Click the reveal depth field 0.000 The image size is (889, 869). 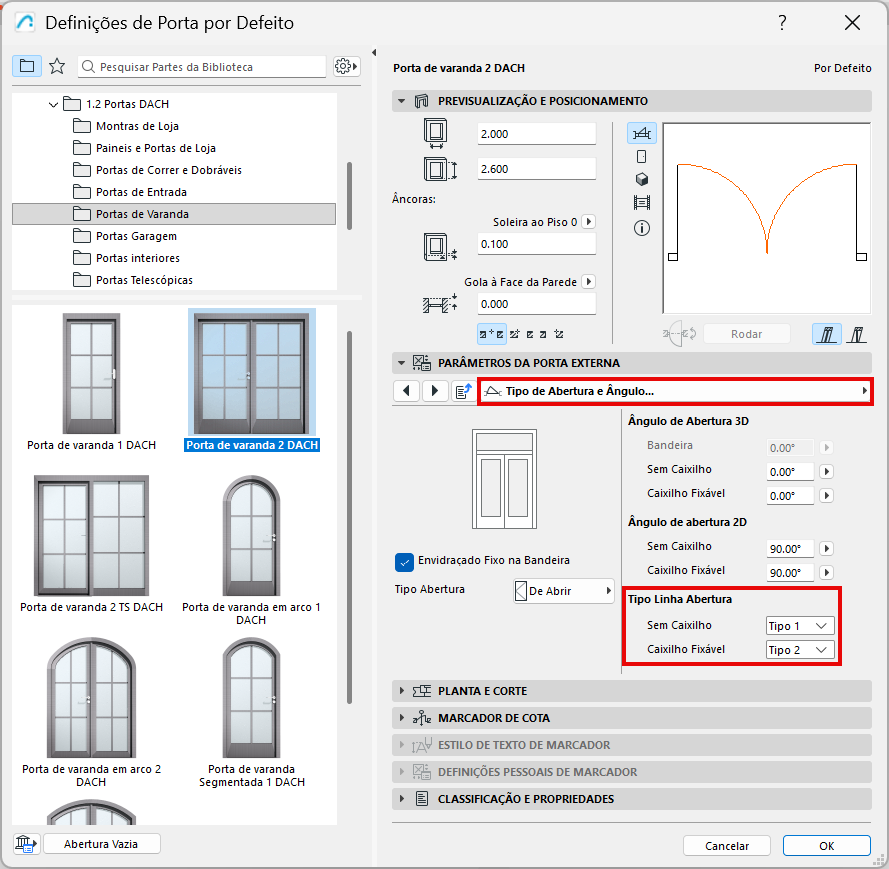[x=536, y=304]
